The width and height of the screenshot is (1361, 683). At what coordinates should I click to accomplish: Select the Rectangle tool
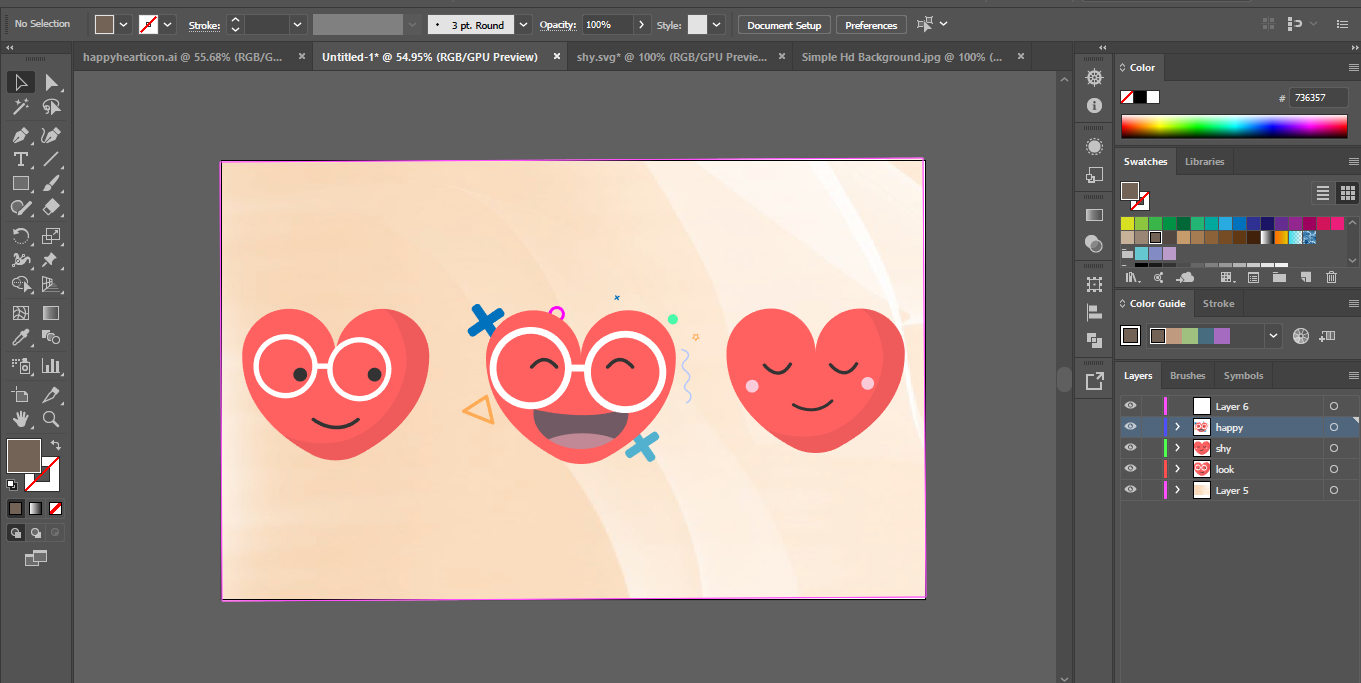(20, 183)
